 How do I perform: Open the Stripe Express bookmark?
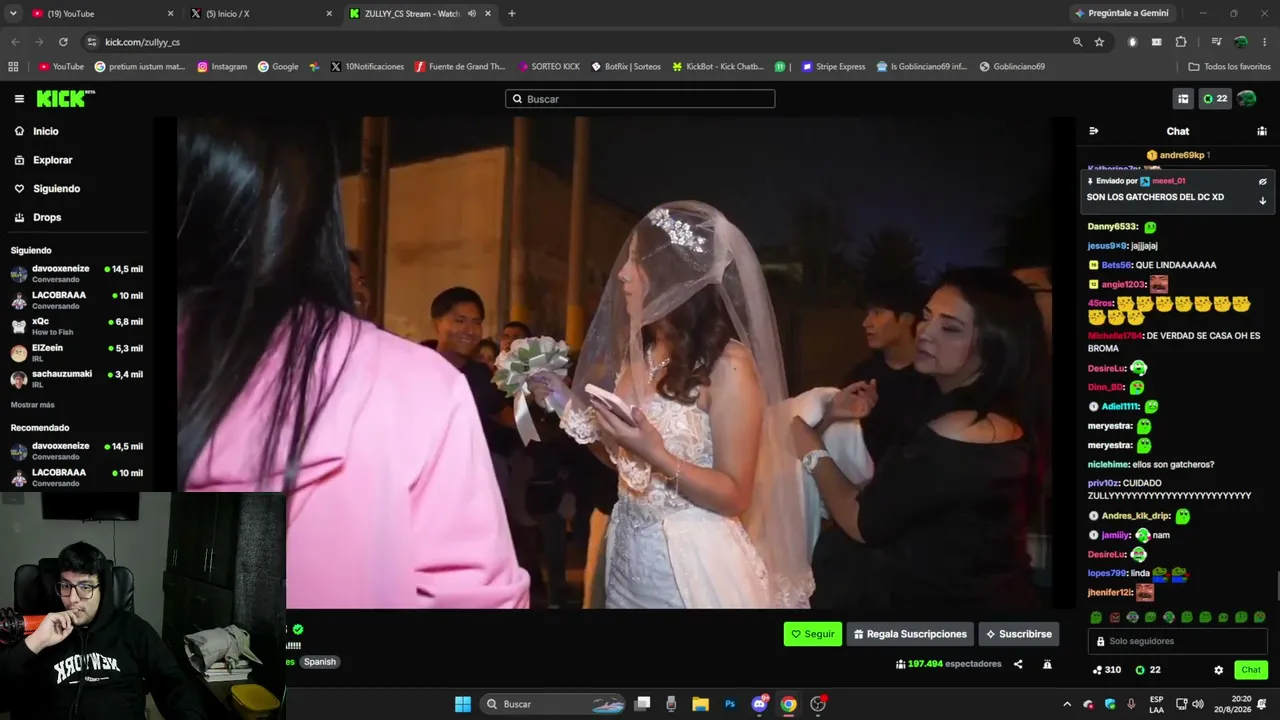point(833,67)
